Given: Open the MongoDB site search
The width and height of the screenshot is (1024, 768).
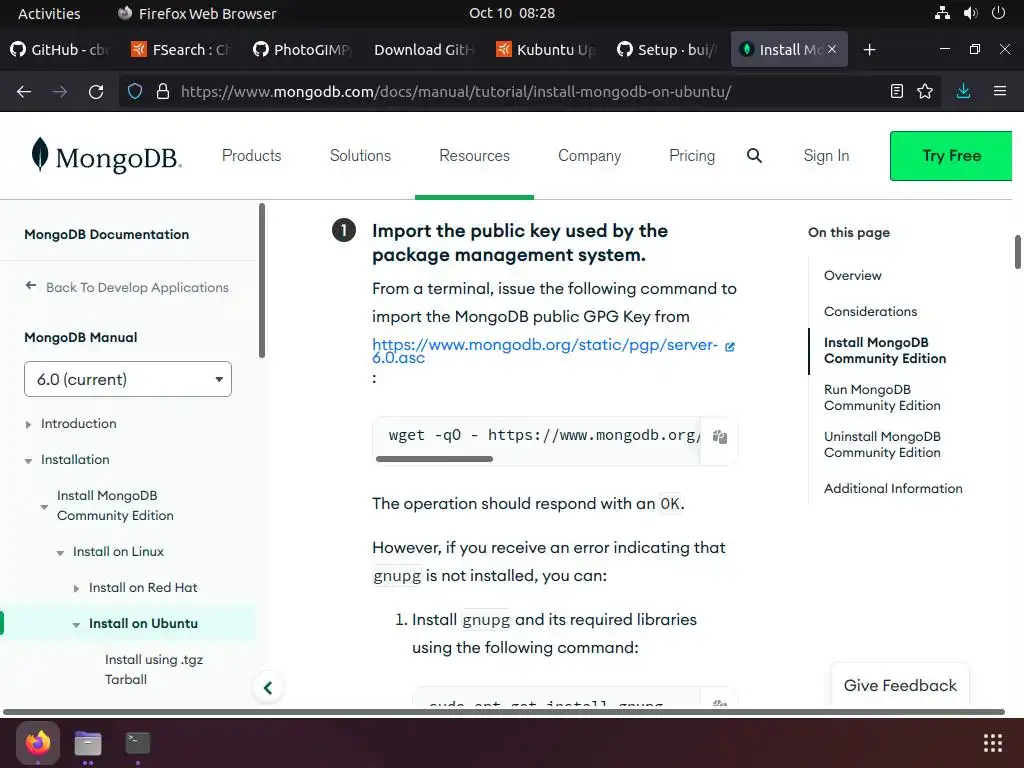Looking at the screenshot, I should click(x=754, y=155).
